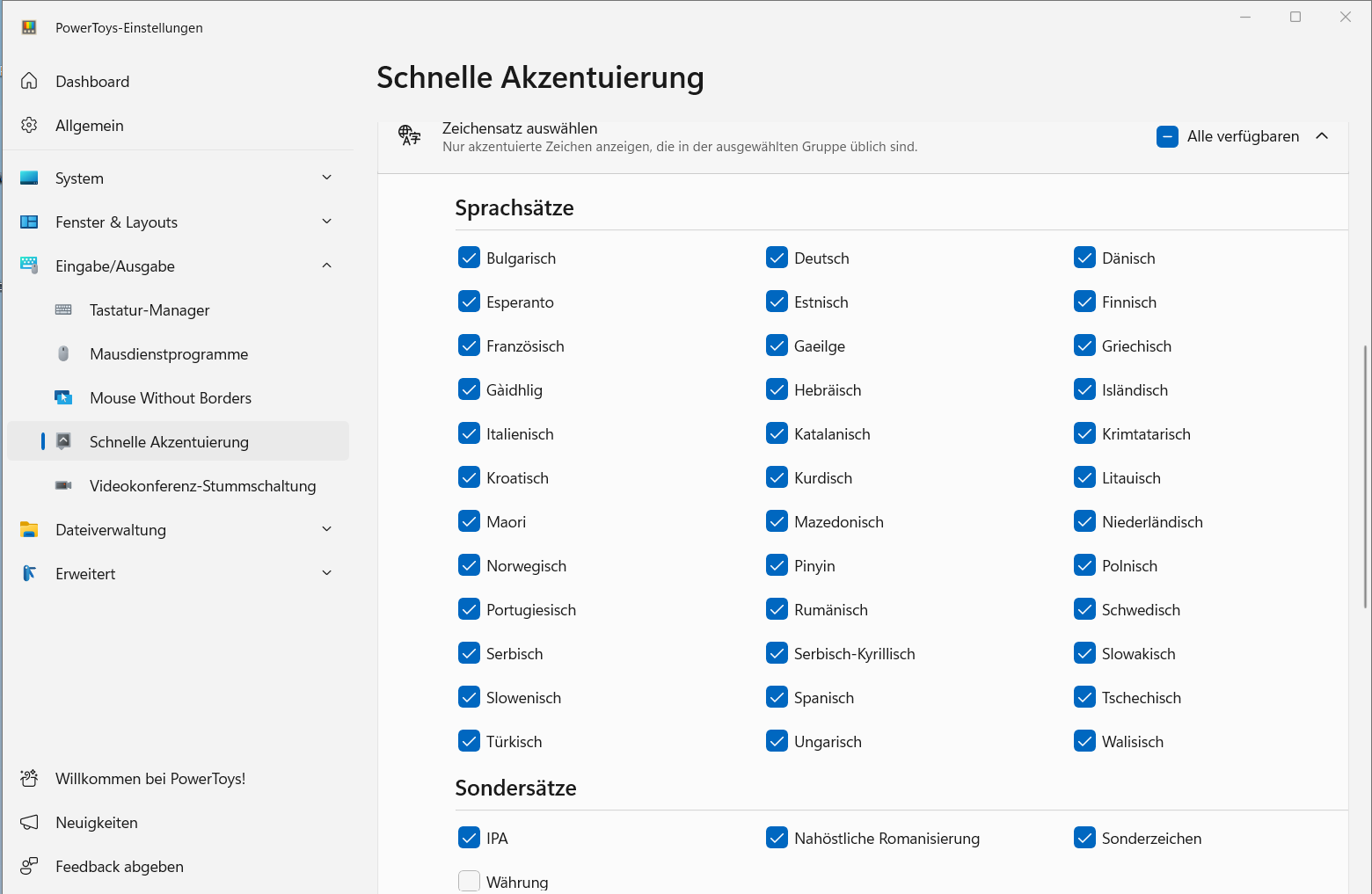The height and width of the screenshot is (894, 1372).
Task: Toggle the Alle verfügbaren checkbox
Action: coord(1167,136)
